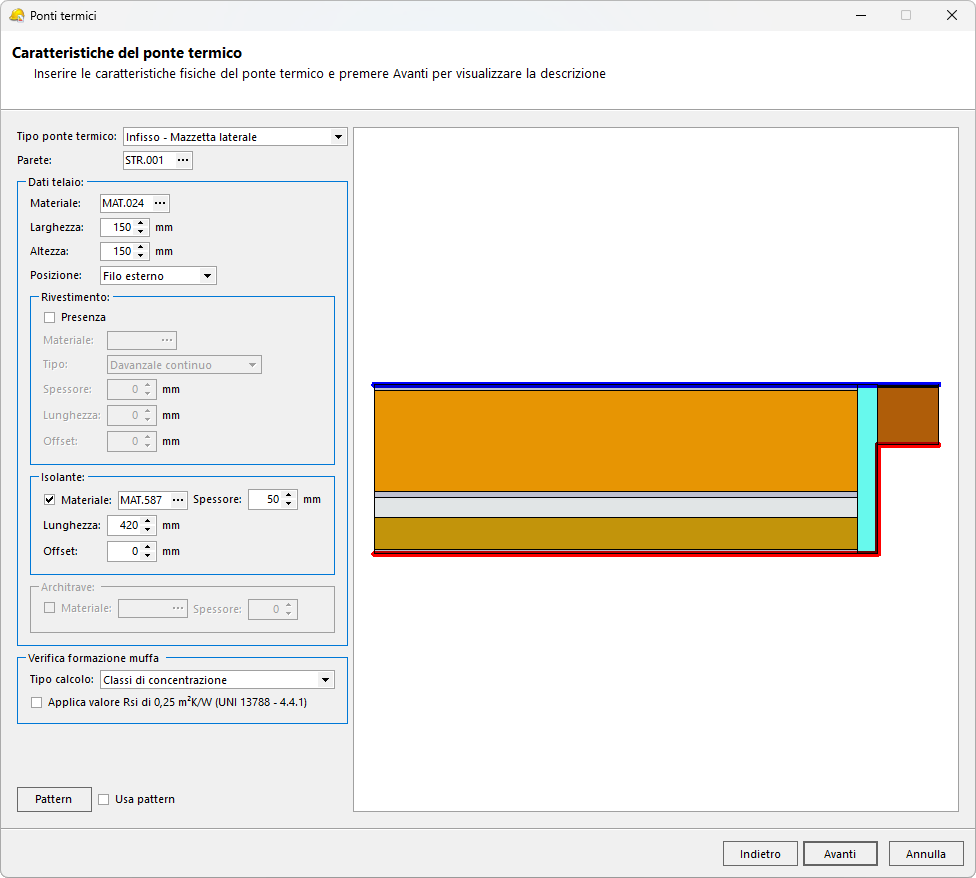Check Applica valore Rsi di 0,25 option

point(37,703)
